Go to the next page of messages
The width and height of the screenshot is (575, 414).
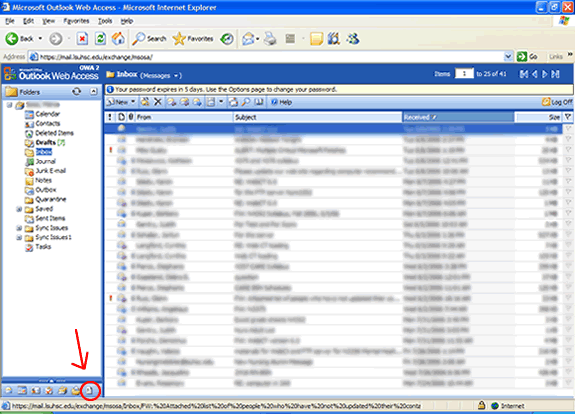click(x=545, y=74)
